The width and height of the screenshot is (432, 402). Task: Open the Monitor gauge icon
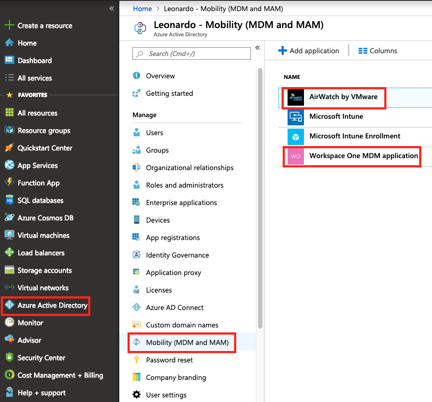[x=9, y=322]
